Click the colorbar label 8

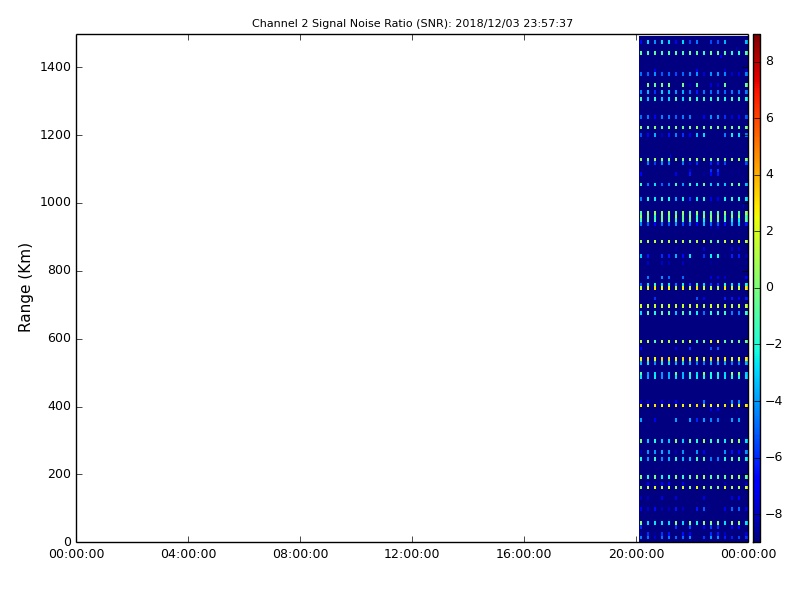point(770,61)
